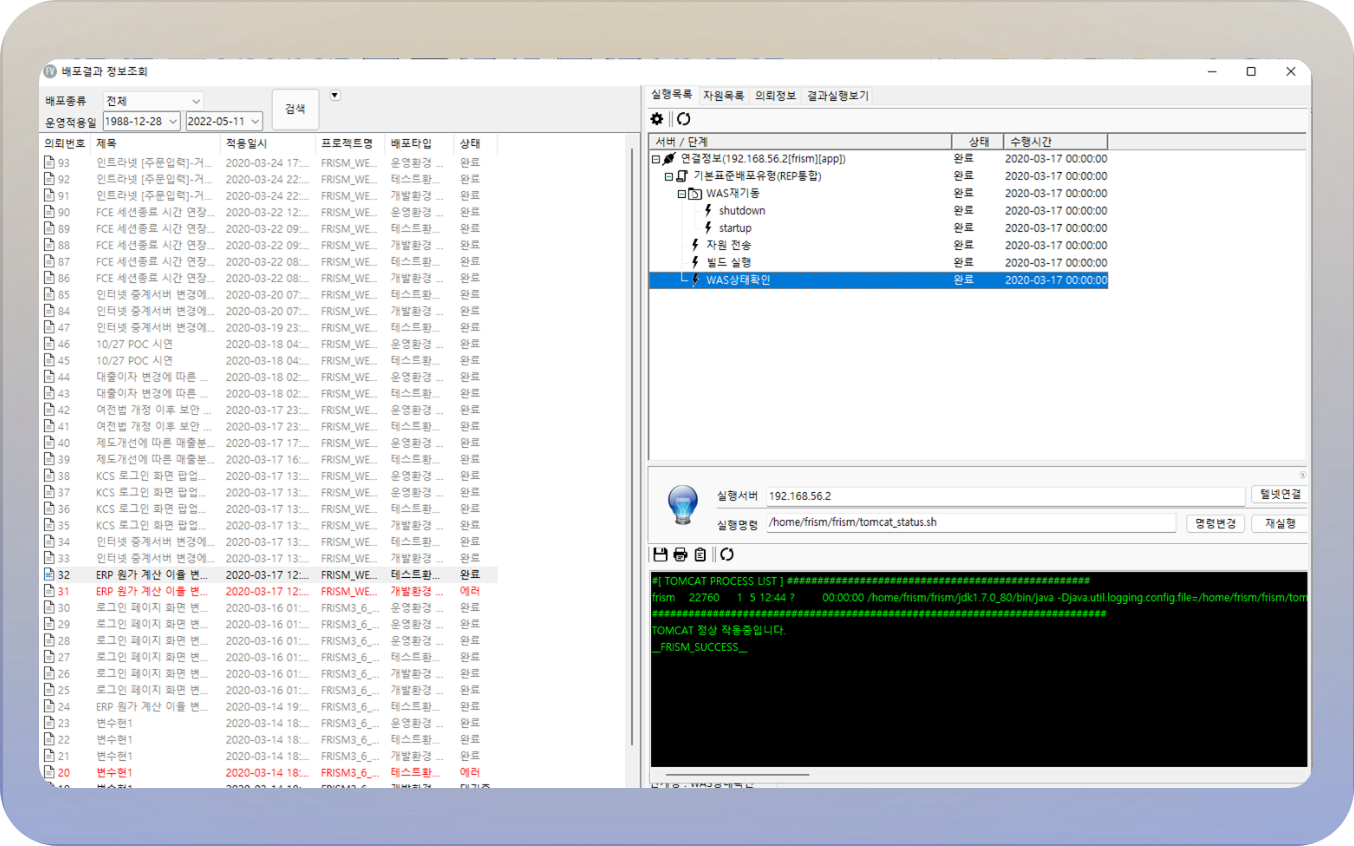This screenshot has width=1354, height=846.
Task: Select the 빌드 실행 step row
Action: tap(878, 262)
